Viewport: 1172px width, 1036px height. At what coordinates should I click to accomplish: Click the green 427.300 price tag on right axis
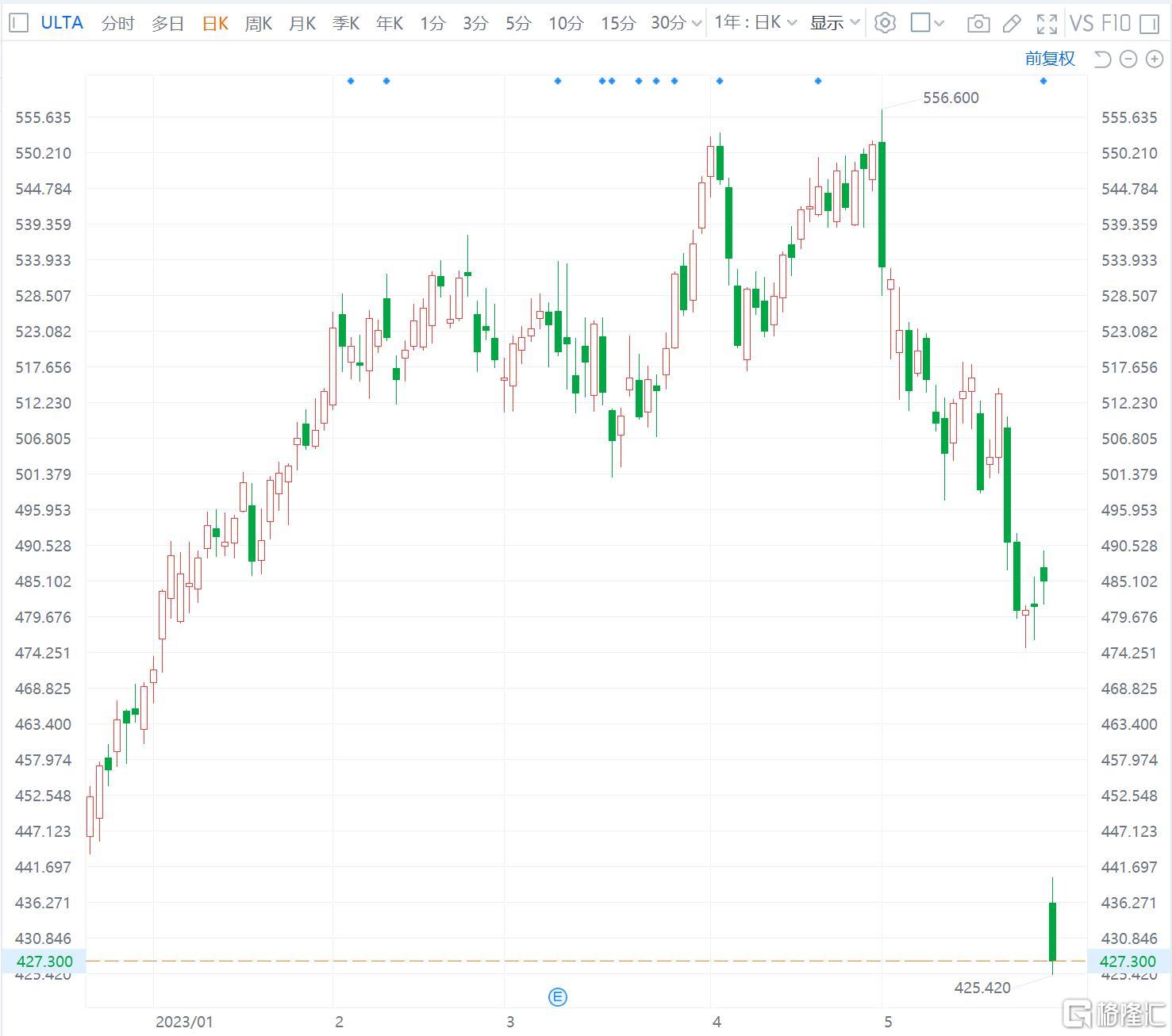[x=1128, y=961]
